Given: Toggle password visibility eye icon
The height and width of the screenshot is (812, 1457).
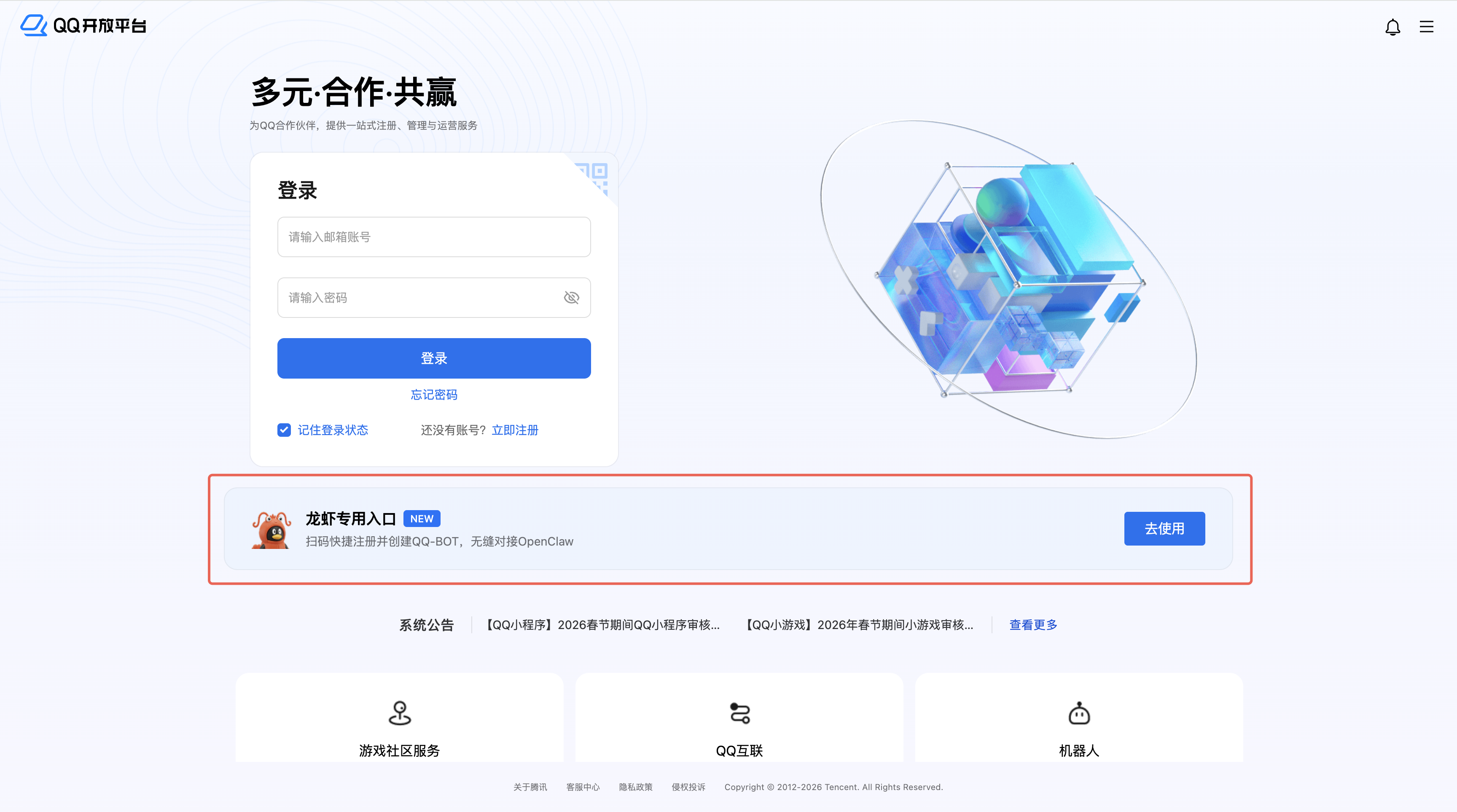Looking at the screenshot, I should coord(571,297).
